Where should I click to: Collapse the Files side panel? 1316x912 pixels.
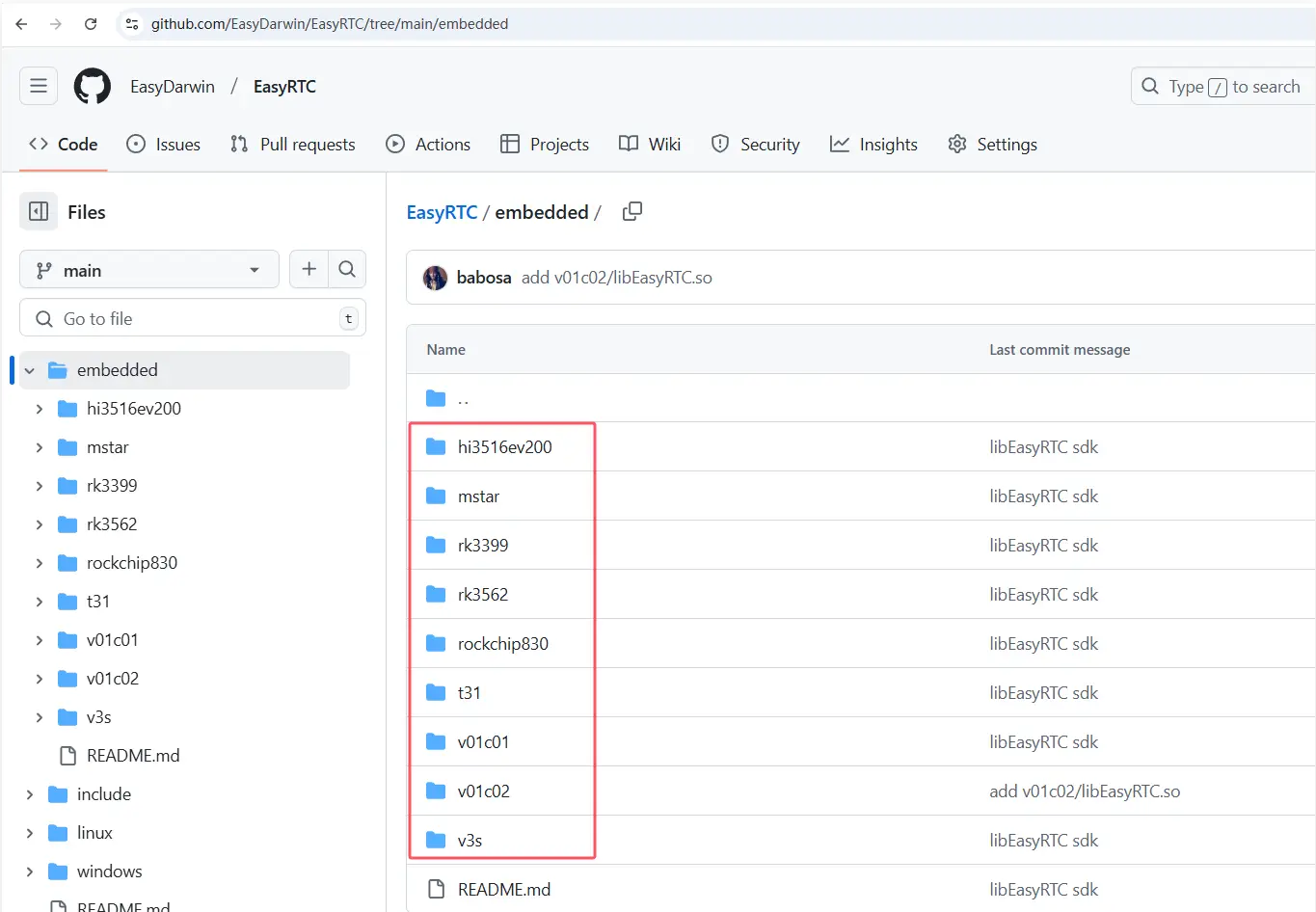(x=39, y=211)
